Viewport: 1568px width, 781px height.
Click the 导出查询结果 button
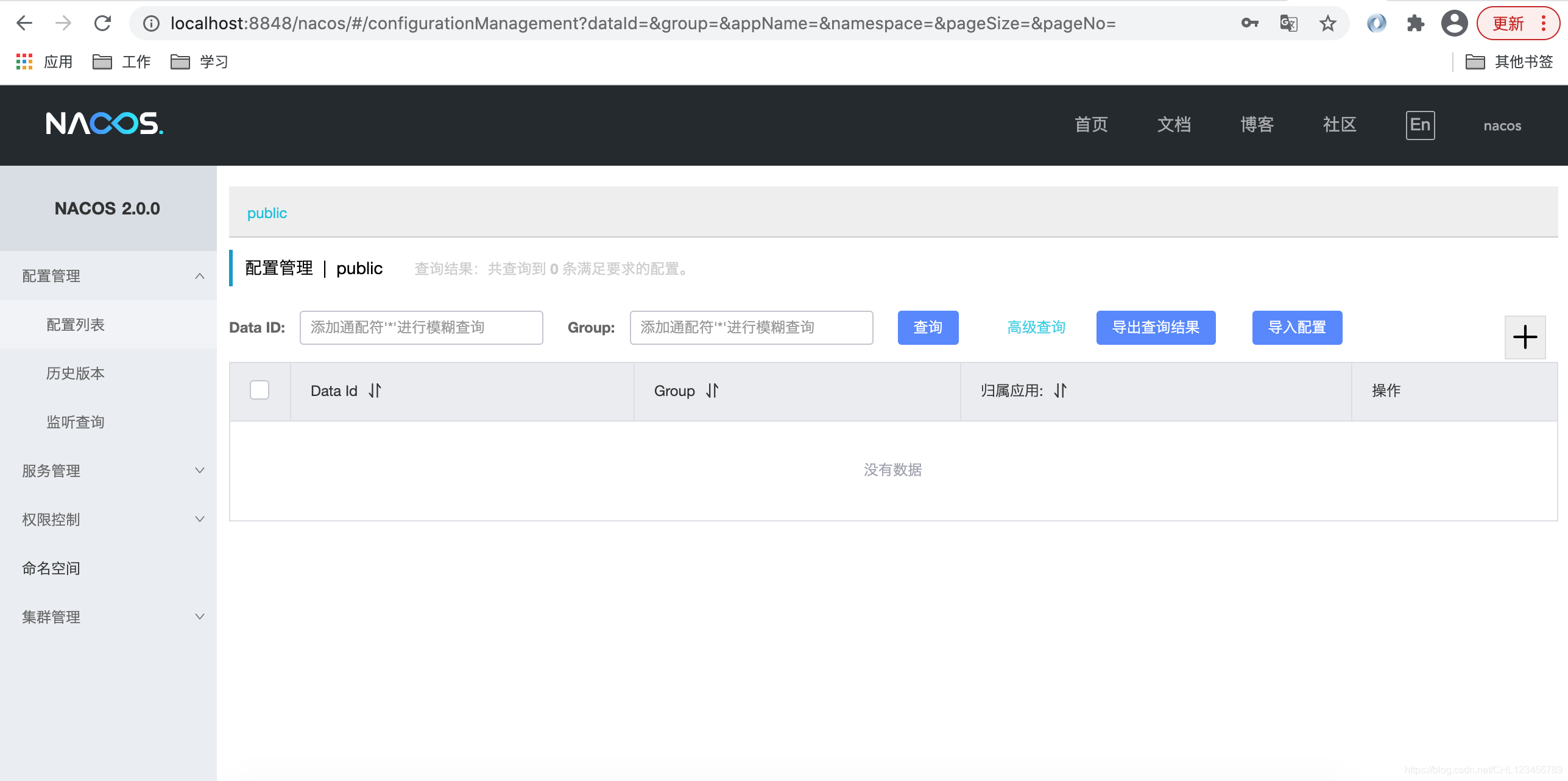pyautogui.click(x=1156, y=328)
